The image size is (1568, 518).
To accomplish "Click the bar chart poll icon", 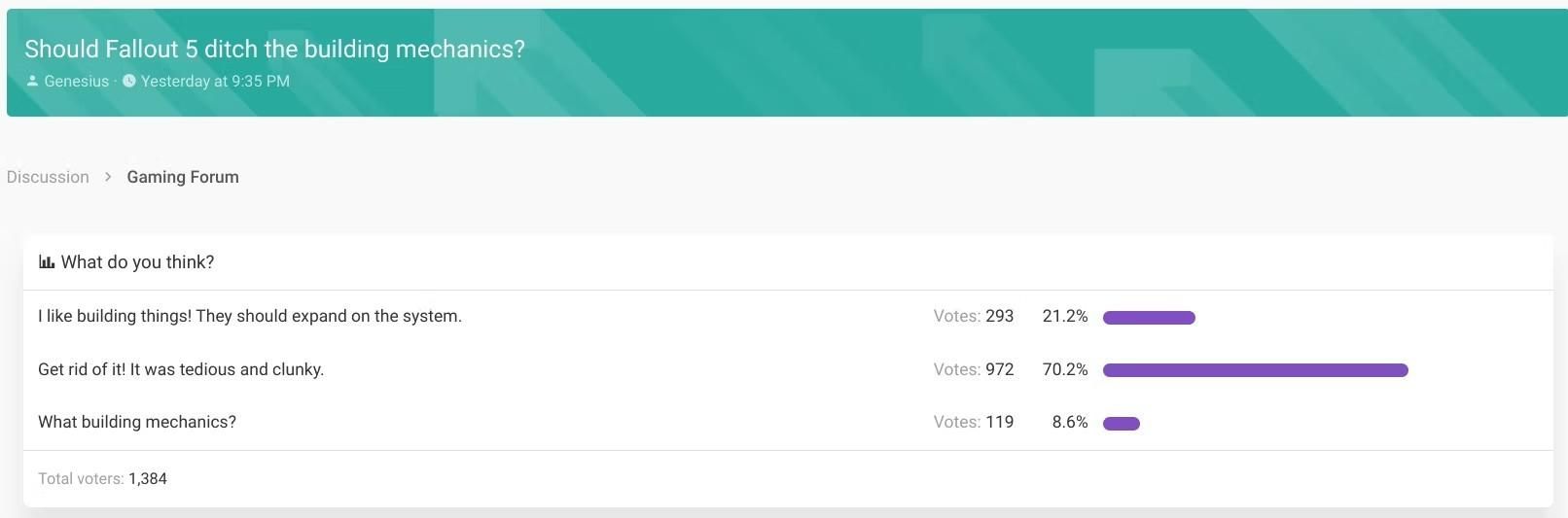I will [46, 262].
